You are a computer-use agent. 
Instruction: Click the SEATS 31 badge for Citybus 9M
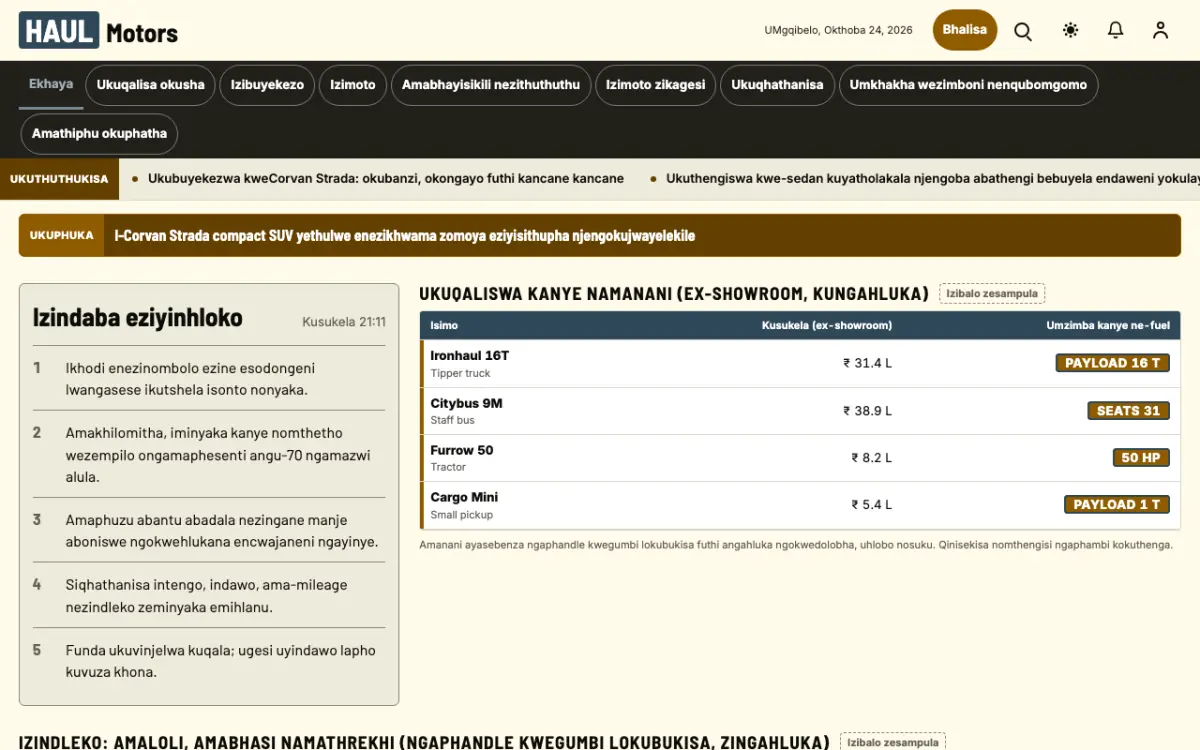(1128, 411)
